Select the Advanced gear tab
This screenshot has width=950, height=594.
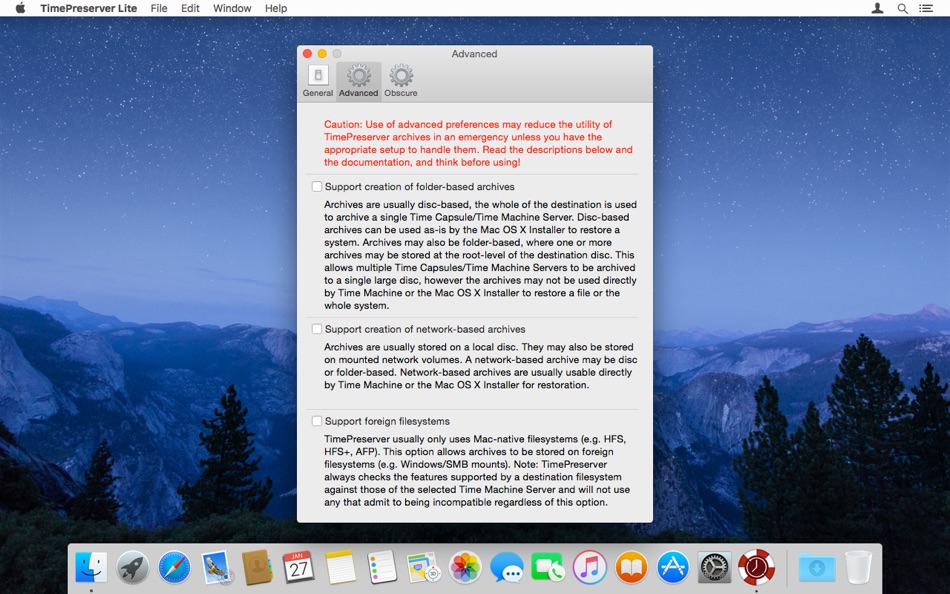(359, 81)
